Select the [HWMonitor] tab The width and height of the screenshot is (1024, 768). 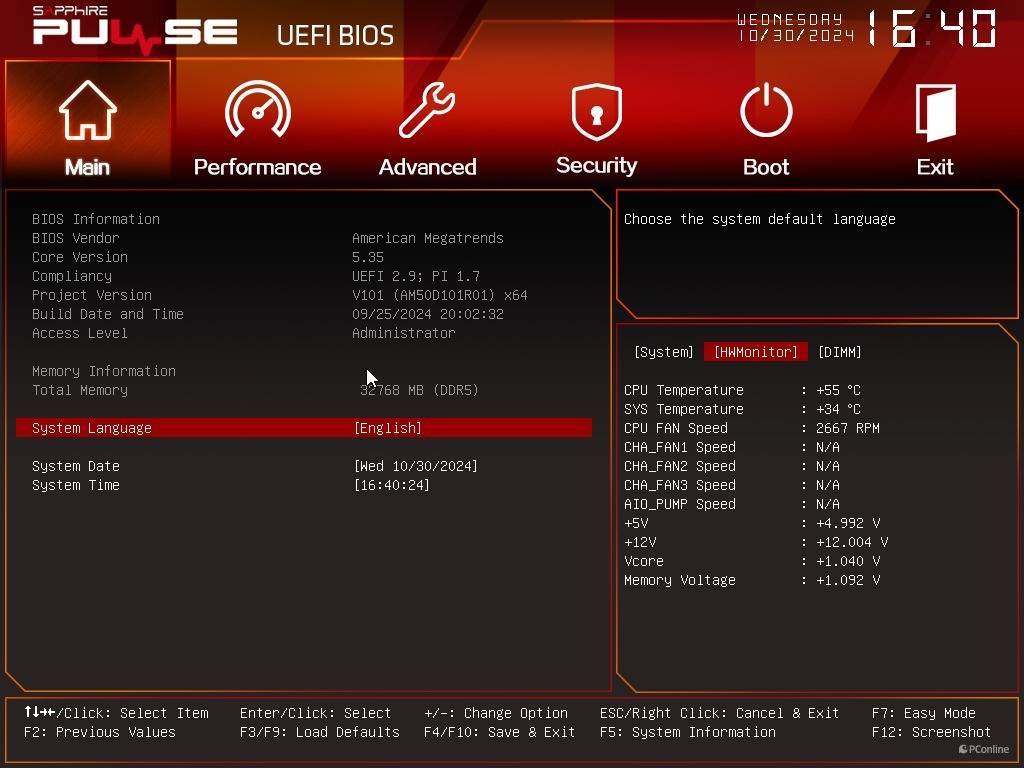755,352
